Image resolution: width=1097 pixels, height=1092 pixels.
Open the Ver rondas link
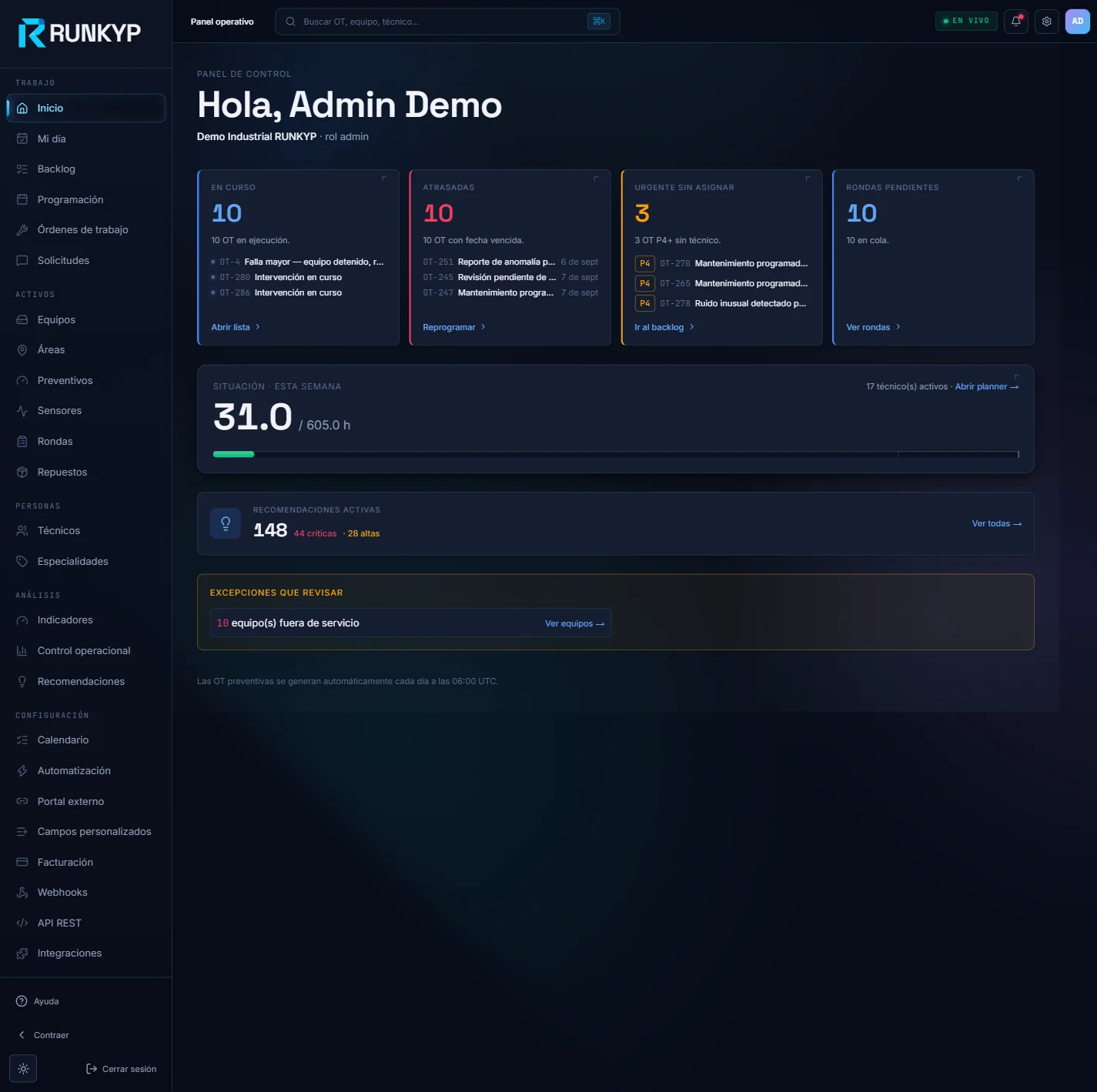point(873,327)
